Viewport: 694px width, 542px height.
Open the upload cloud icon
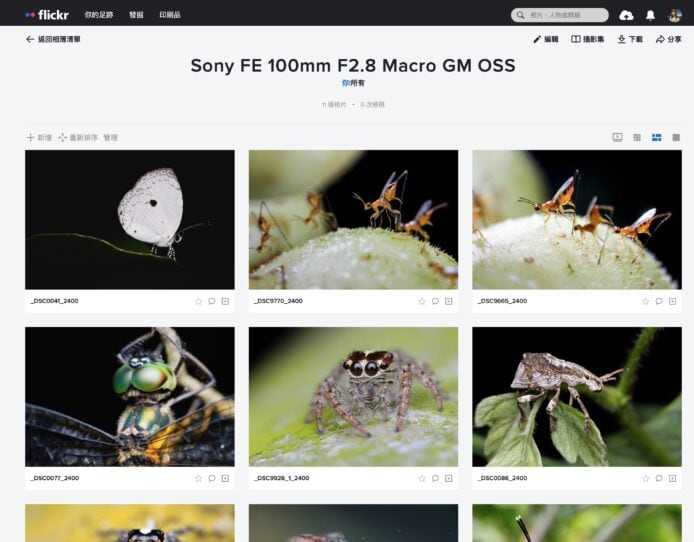(x=626, y=15)
